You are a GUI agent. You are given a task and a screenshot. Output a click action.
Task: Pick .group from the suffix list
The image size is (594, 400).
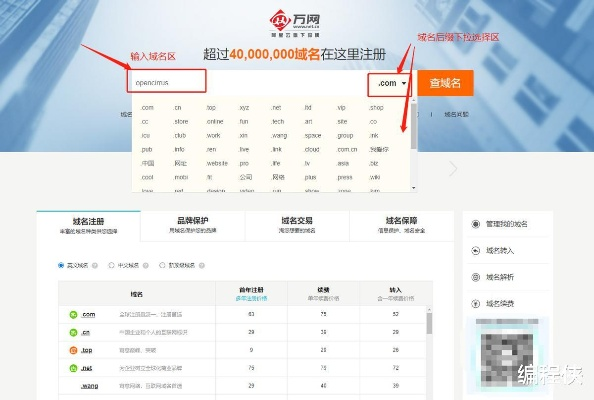(344, 136)
